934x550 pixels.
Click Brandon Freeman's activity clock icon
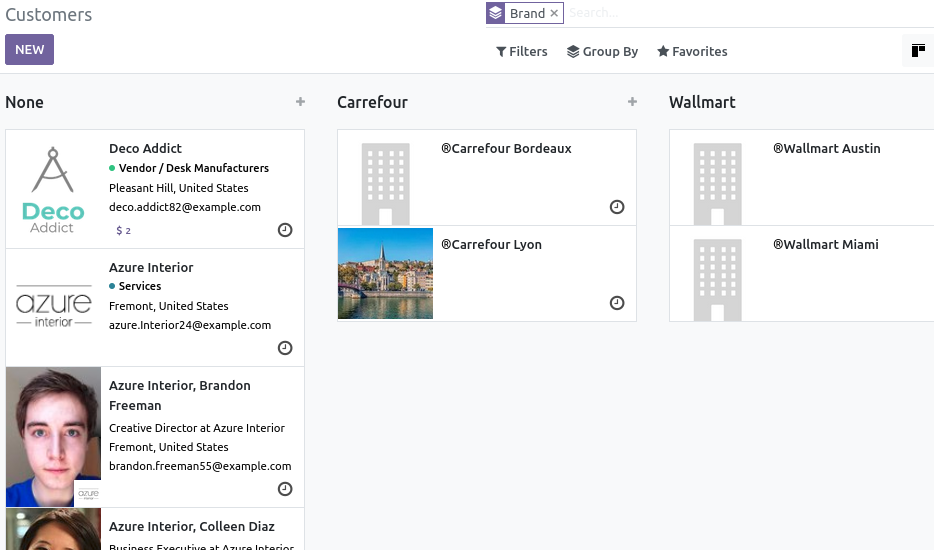[285, 489]
